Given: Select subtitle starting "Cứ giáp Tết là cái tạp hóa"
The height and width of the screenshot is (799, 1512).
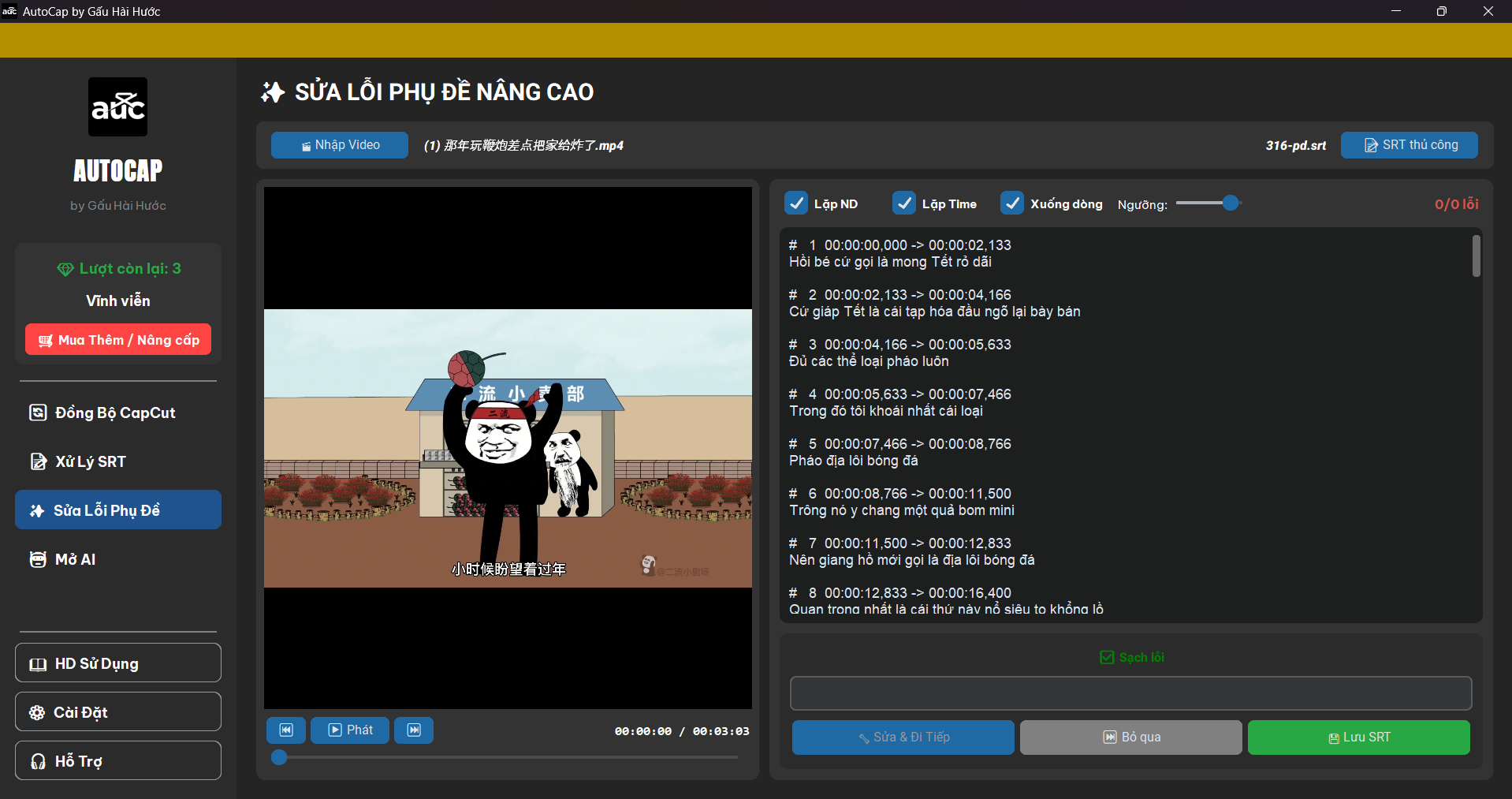Looking at the screenshot, I should point(935,312).
